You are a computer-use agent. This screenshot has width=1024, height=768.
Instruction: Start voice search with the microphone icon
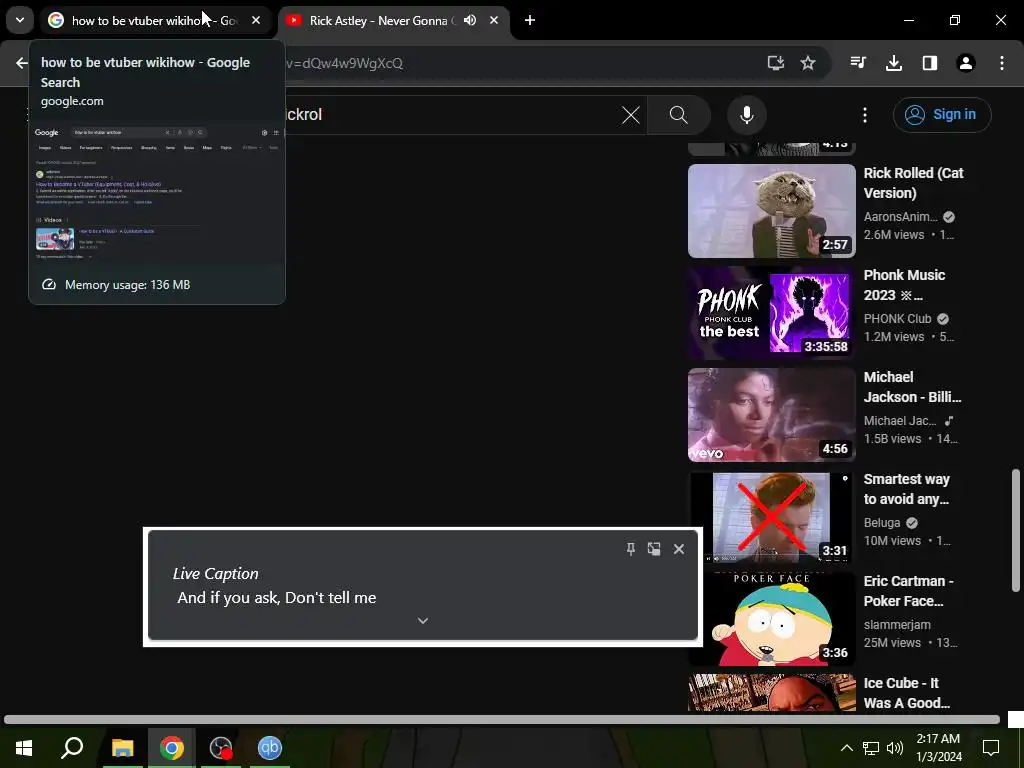click(x=746, y=115)
